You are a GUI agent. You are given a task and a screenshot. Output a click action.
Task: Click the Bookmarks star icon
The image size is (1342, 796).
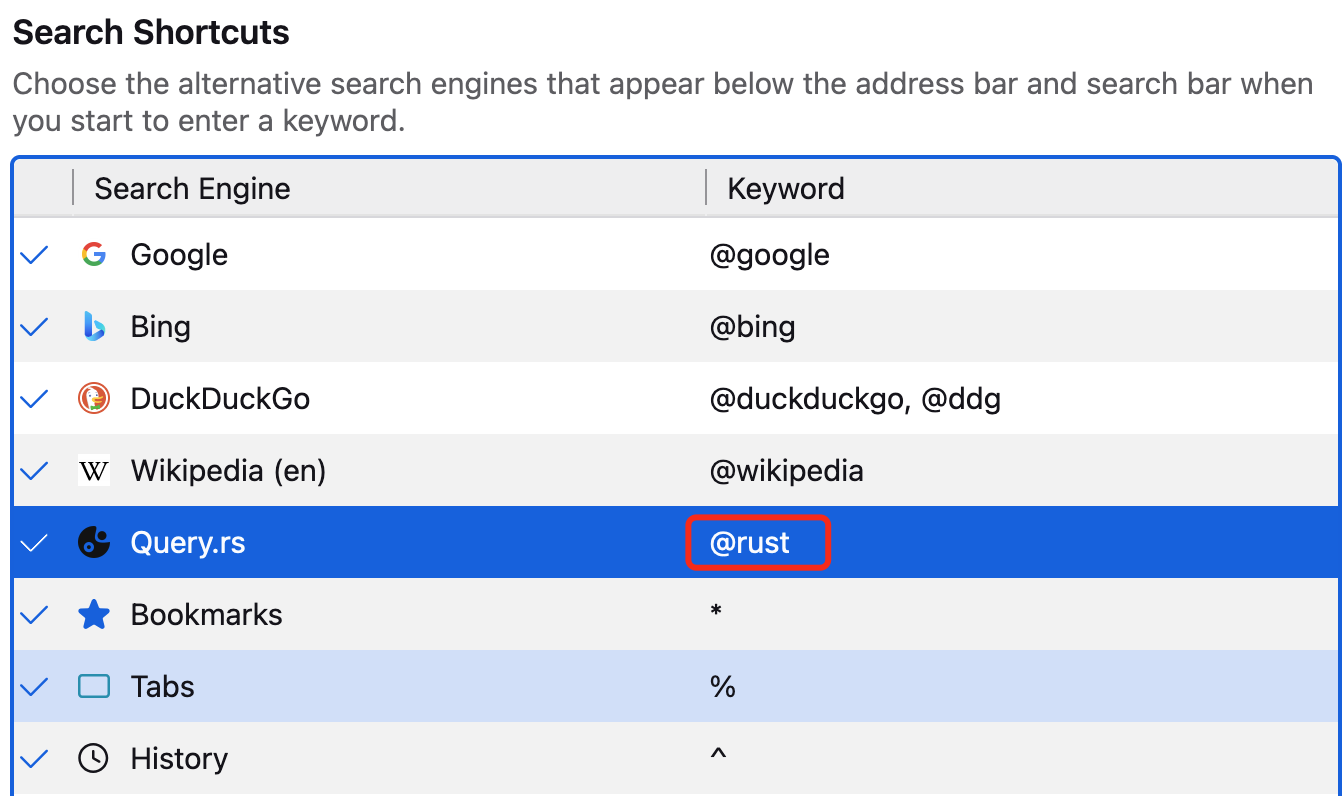coord(93,614)
